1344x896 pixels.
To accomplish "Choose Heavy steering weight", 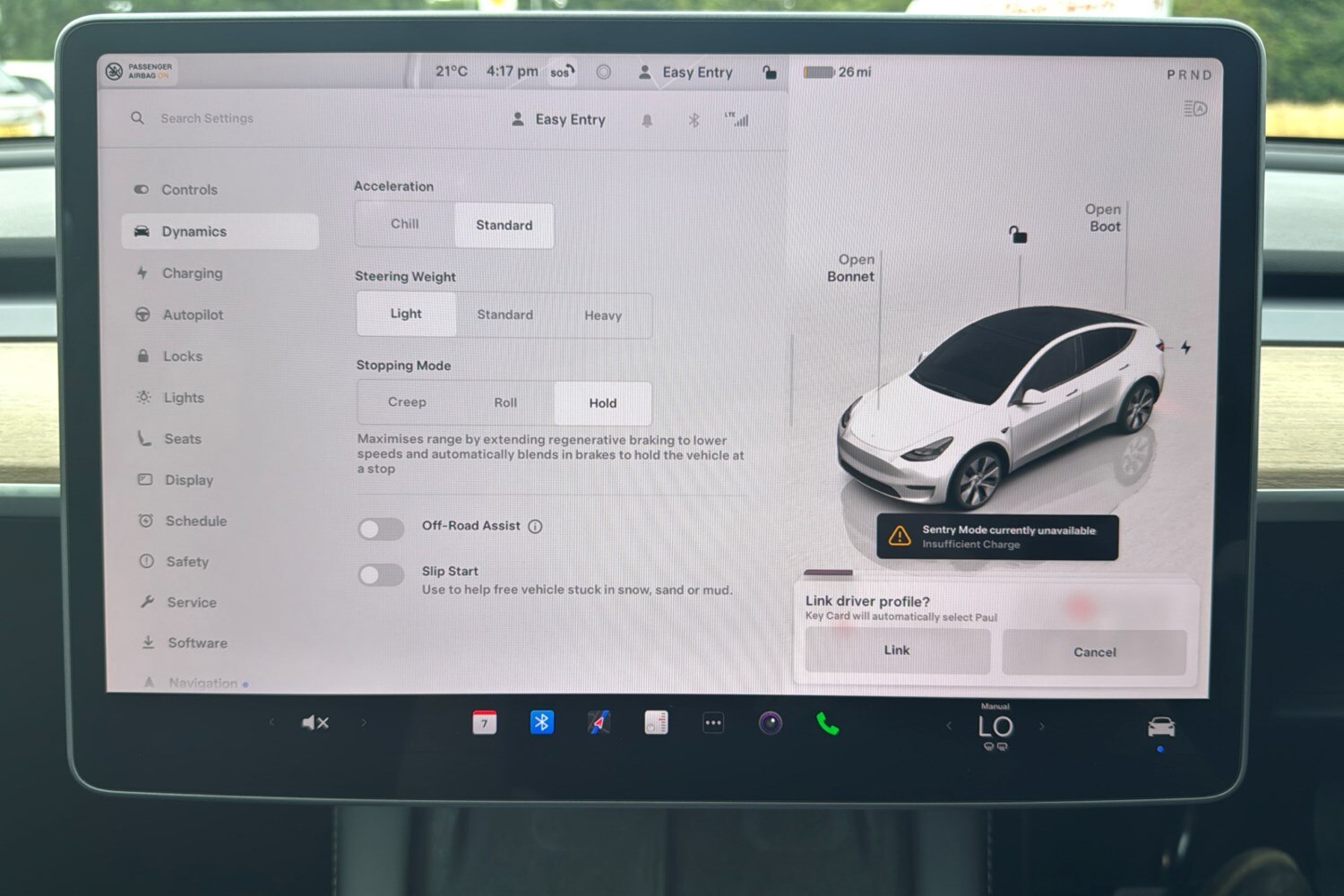I will [603, 315].
